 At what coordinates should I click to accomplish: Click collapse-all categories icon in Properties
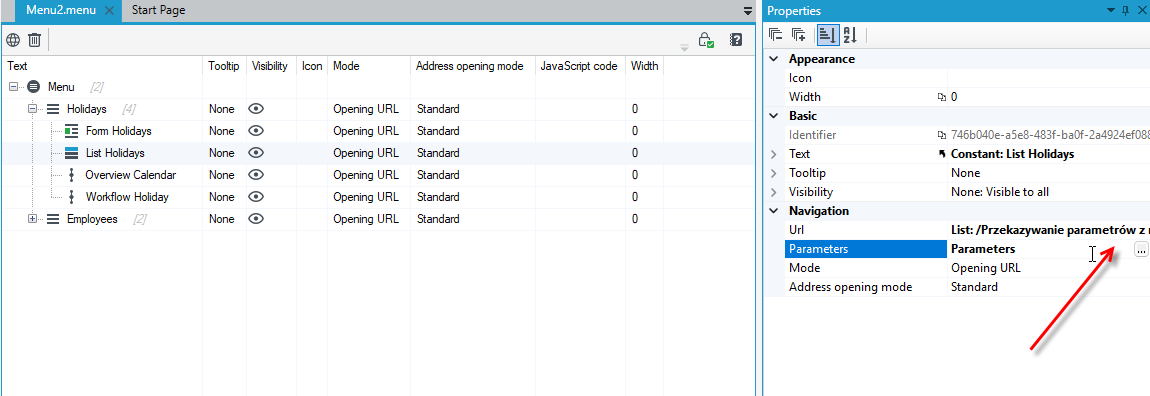point(776,34)
